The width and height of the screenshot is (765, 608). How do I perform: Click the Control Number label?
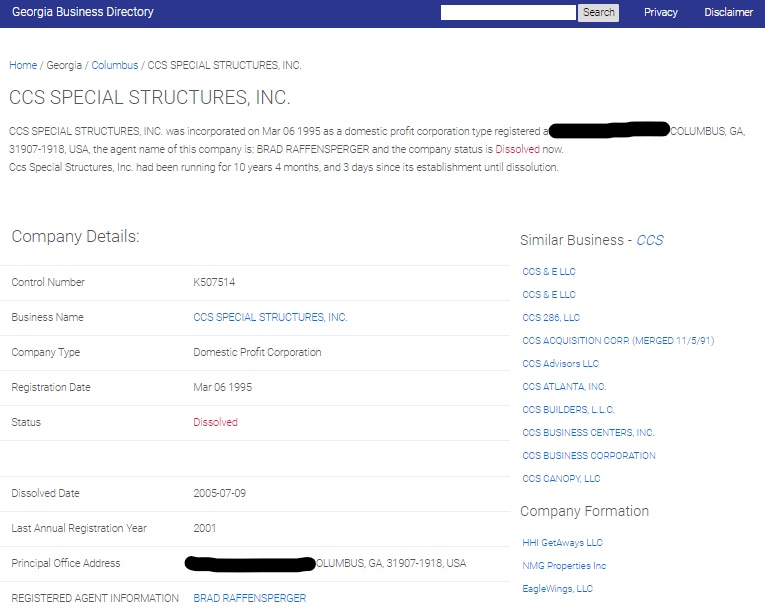48,282
